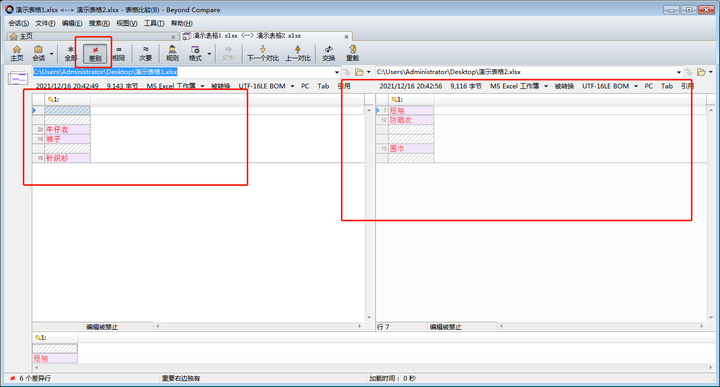Toggle the 次要 minor differences filter
This screenshot has height=387, width=720.
146,53
